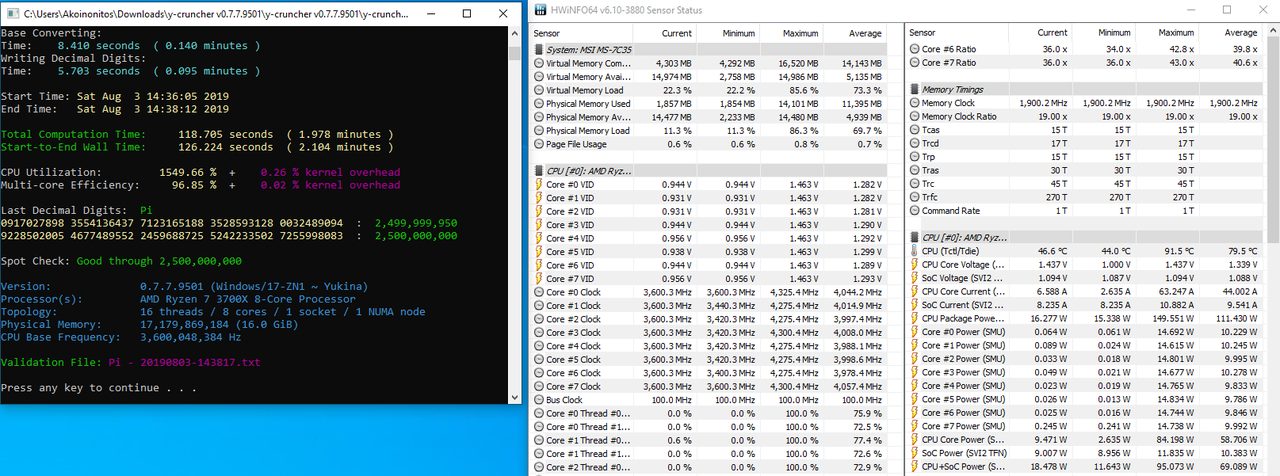
Task: Click the Core #0 Power (SMU) icon
Action: 914,332
